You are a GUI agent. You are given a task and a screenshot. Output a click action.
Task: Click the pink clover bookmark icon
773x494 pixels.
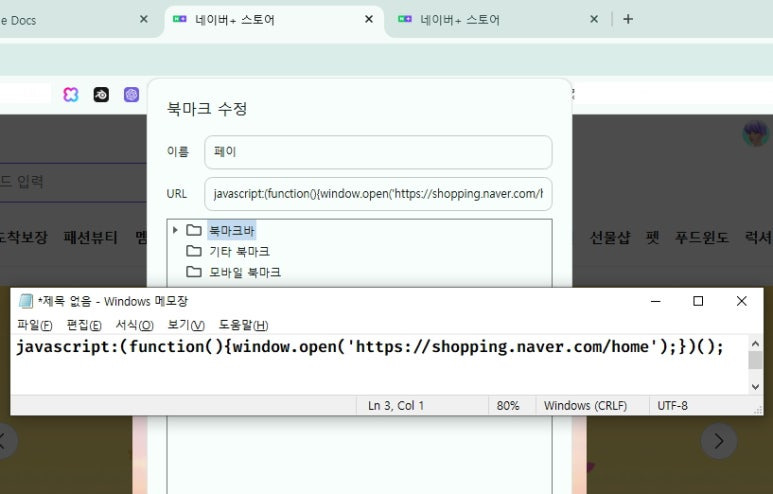coord(70,94)
